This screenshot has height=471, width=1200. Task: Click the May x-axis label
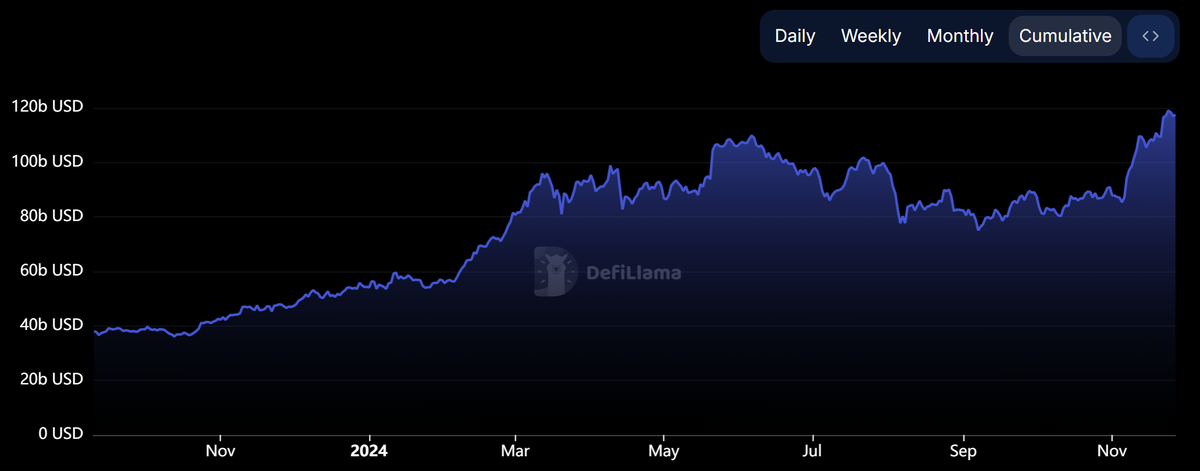tap(664, 451)
